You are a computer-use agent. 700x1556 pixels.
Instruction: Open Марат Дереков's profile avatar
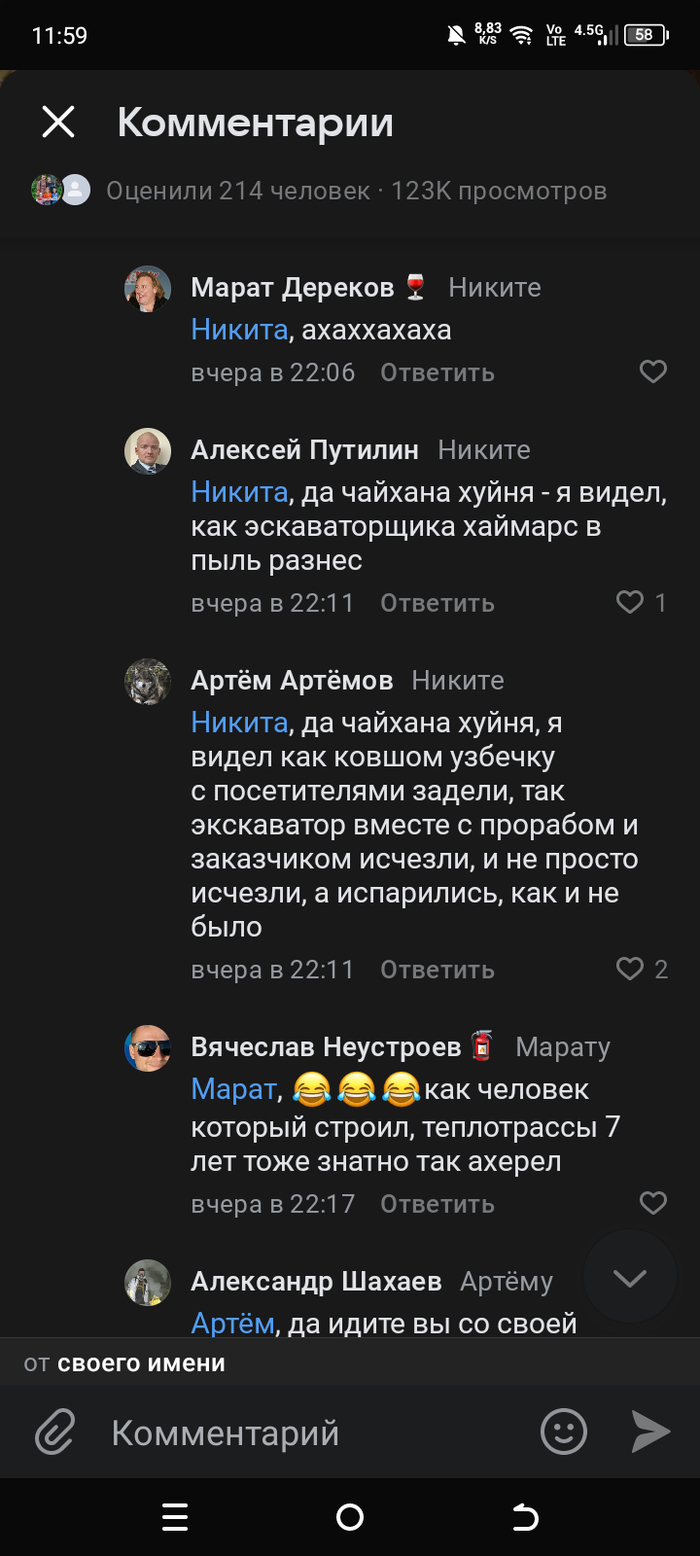click(x=147, y=289)
